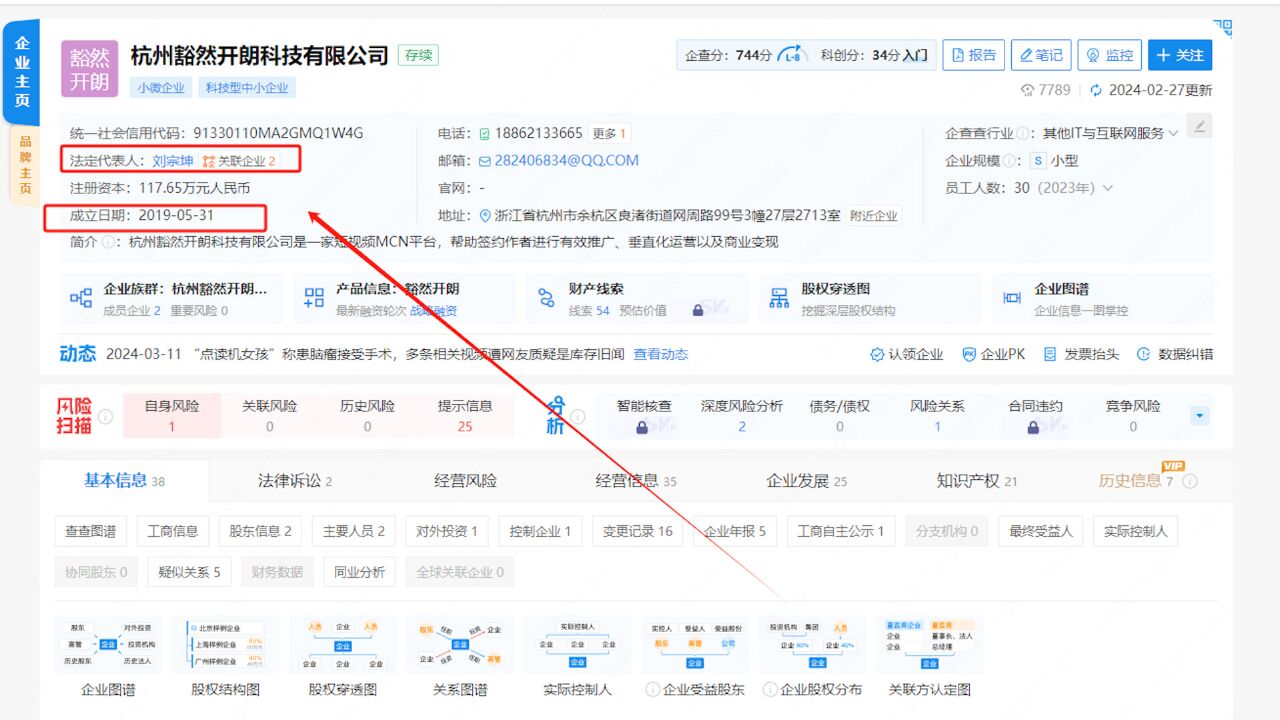1280x720 pixels.
Task: Click the lock icon under 智能核查
Action: (642, 427)
